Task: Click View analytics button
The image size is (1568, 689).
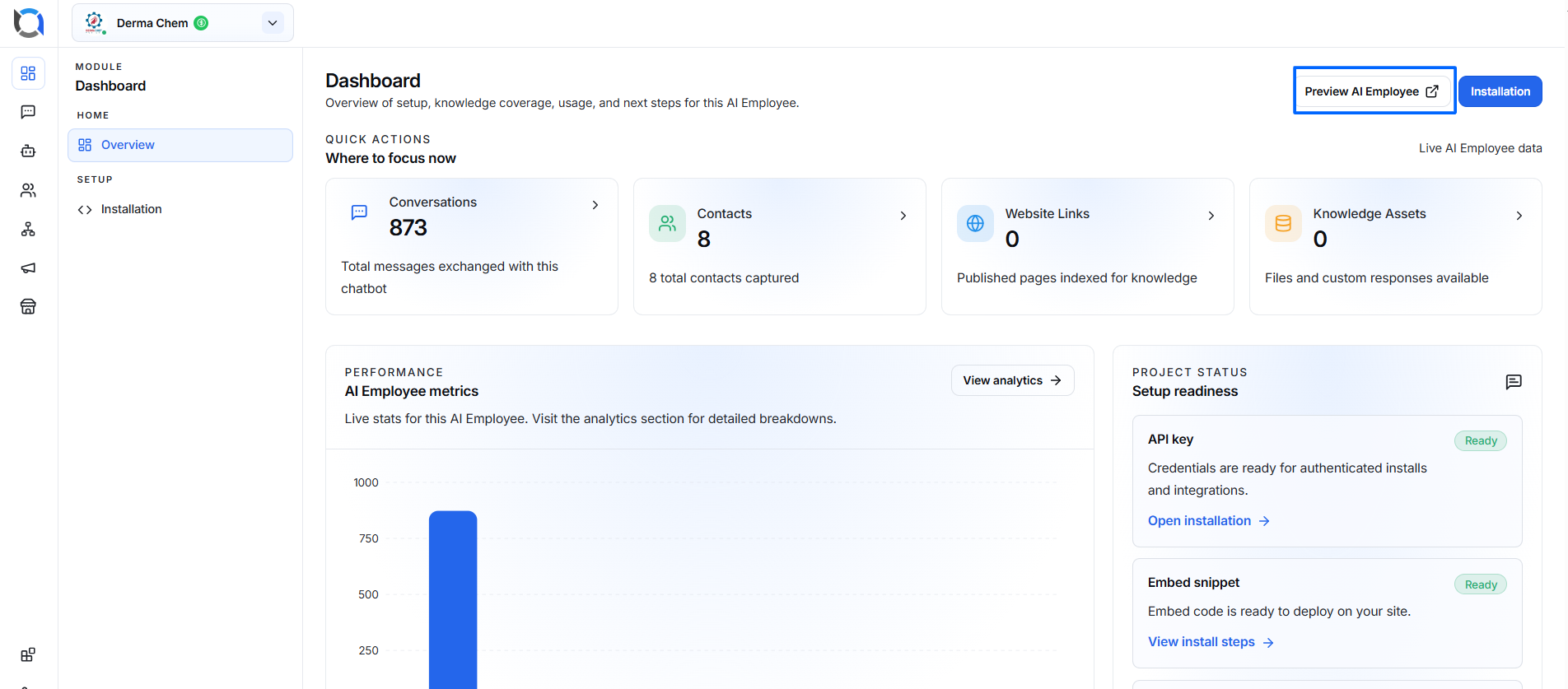Action: 1012,380
